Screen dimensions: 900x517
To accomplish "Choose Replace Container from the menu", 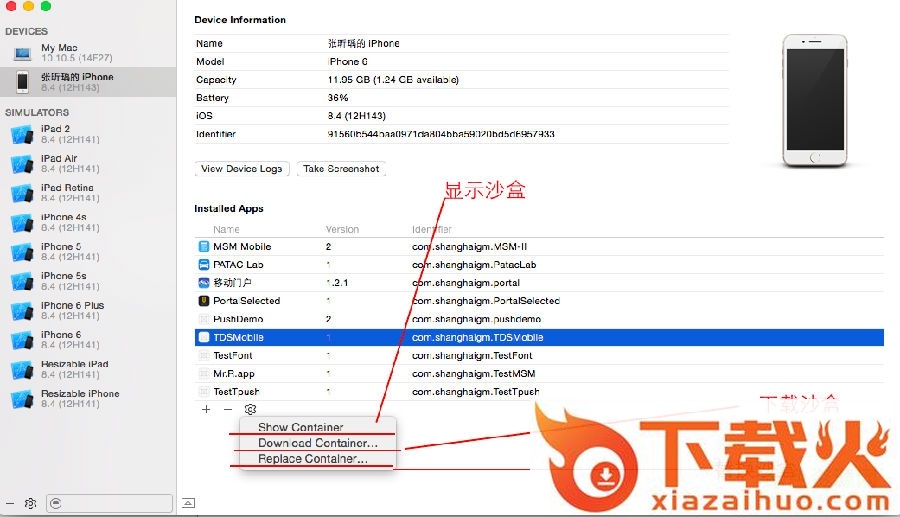I will pyautogui.click(x=313, y=458).
